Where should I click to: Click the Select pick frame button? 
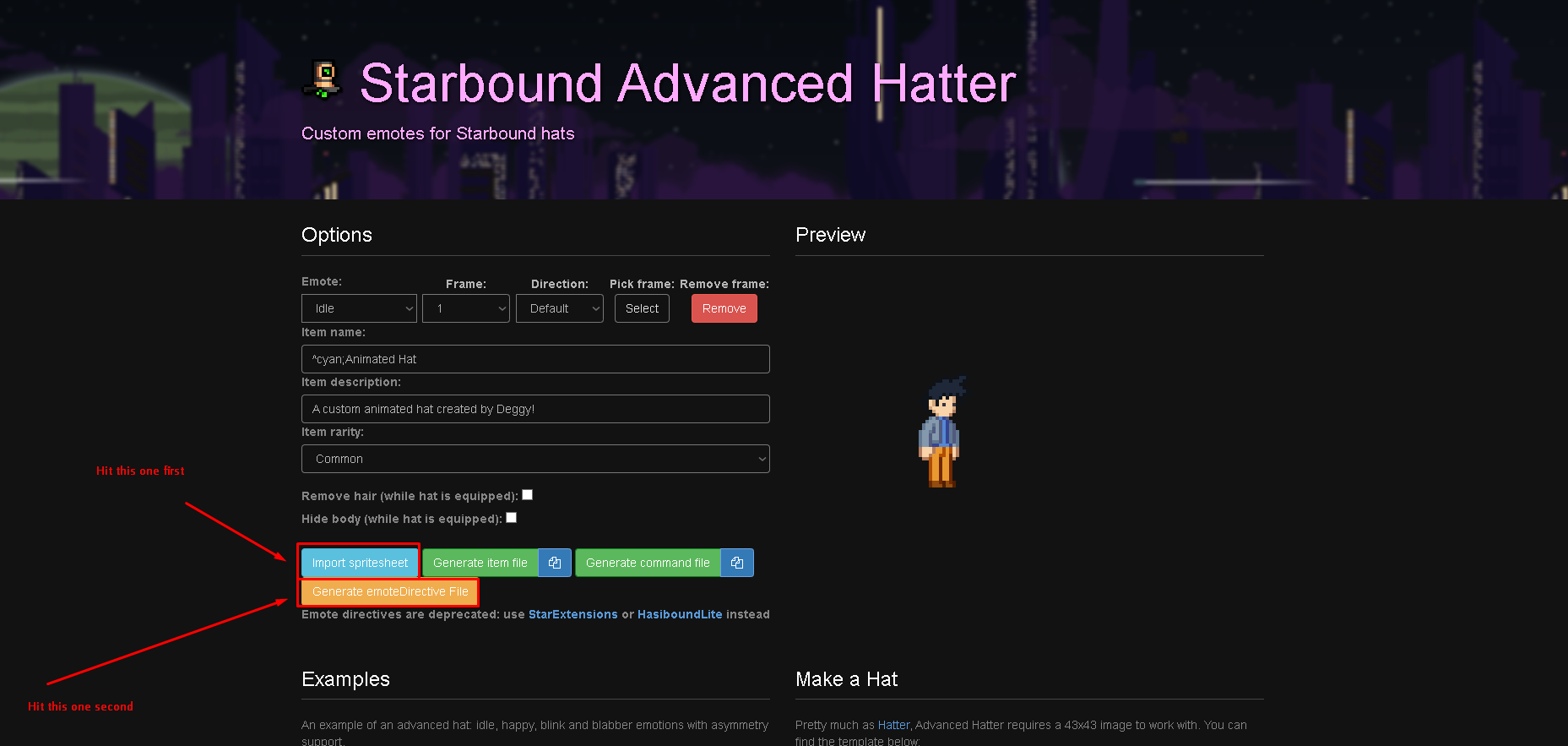pos(642,308)
